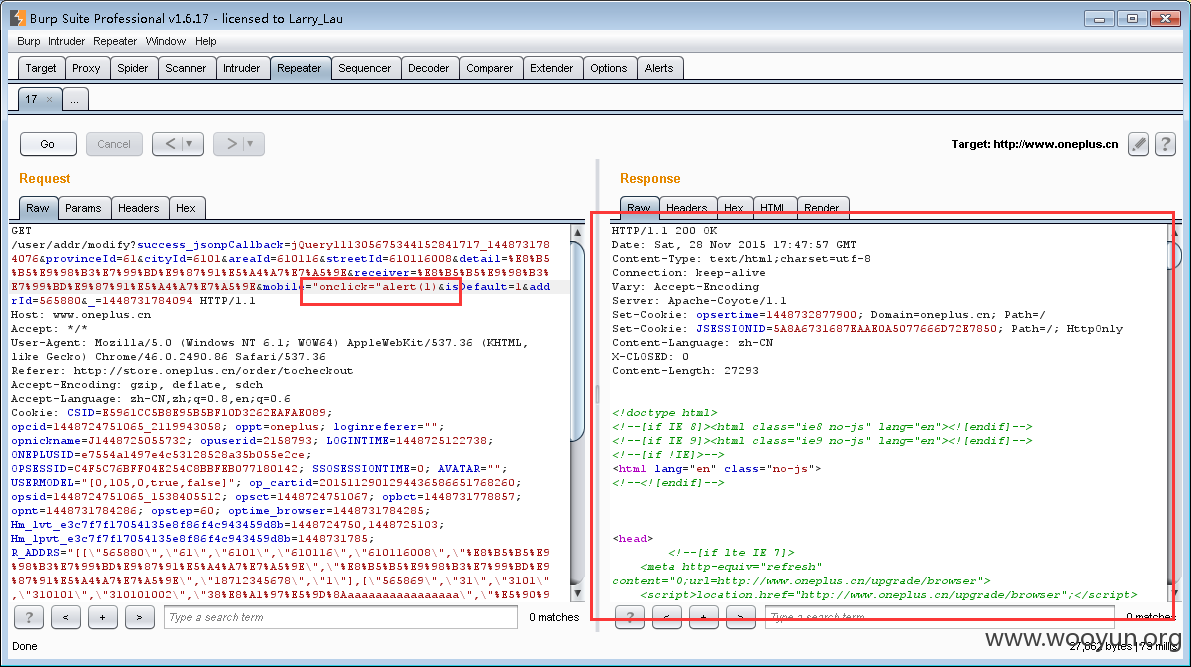Viewport: 1191px width, 667px height.
Task: Open request search help icon
Action: [29, 617]
